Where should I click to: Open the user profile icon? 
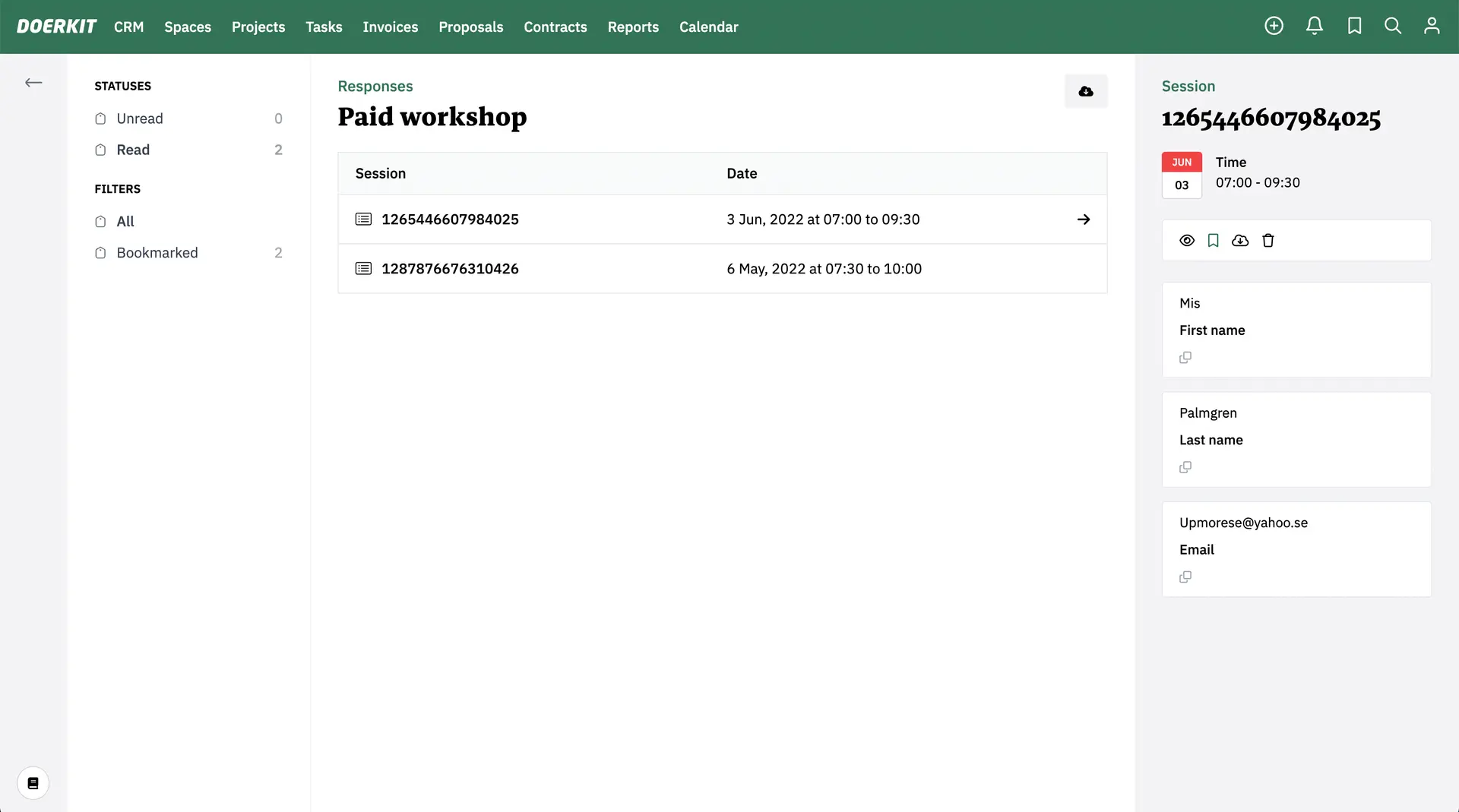[1432, 26]
